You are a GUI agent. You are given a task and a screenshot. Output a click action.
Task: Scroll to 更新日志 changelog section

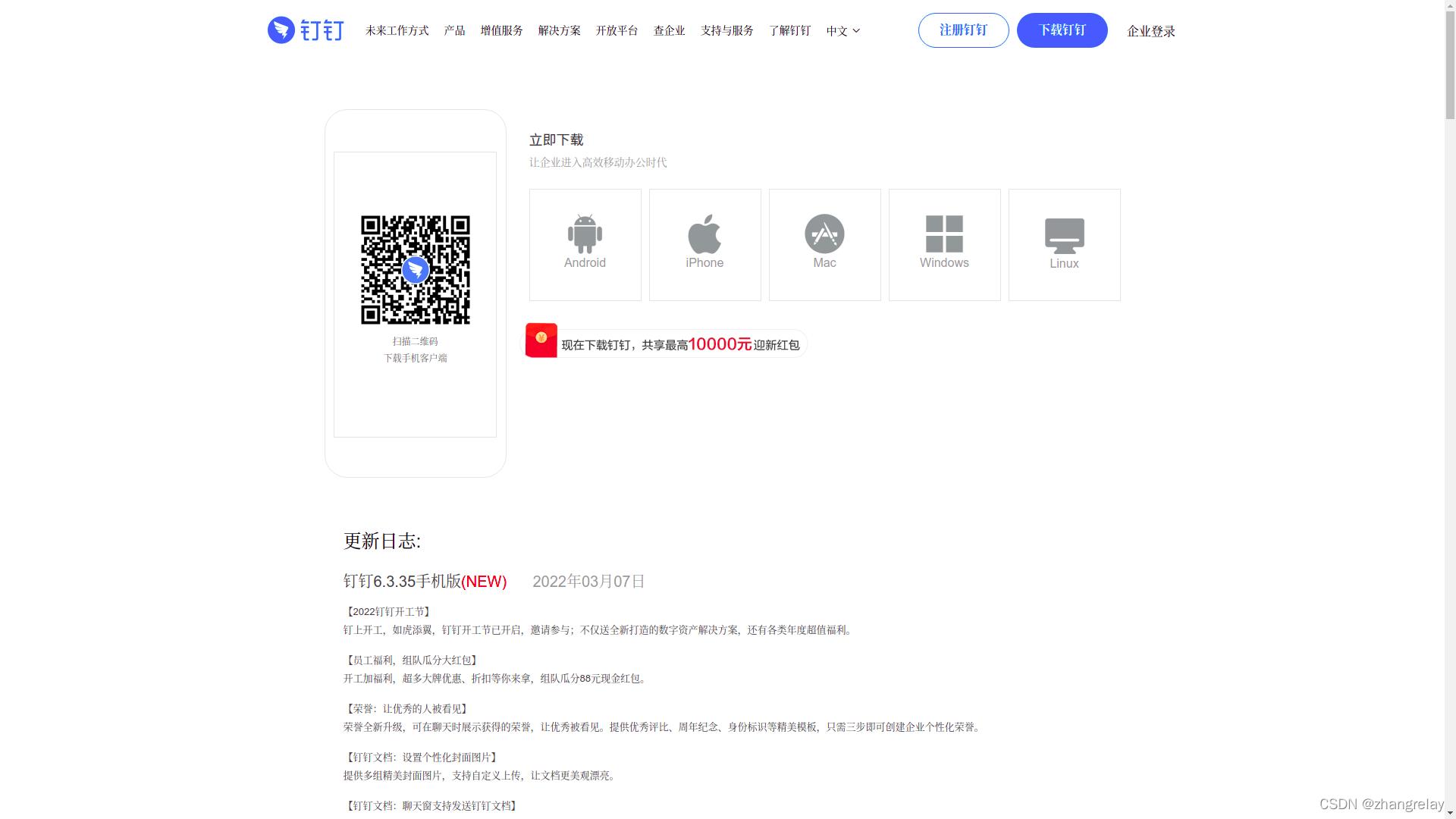[383, 541]
